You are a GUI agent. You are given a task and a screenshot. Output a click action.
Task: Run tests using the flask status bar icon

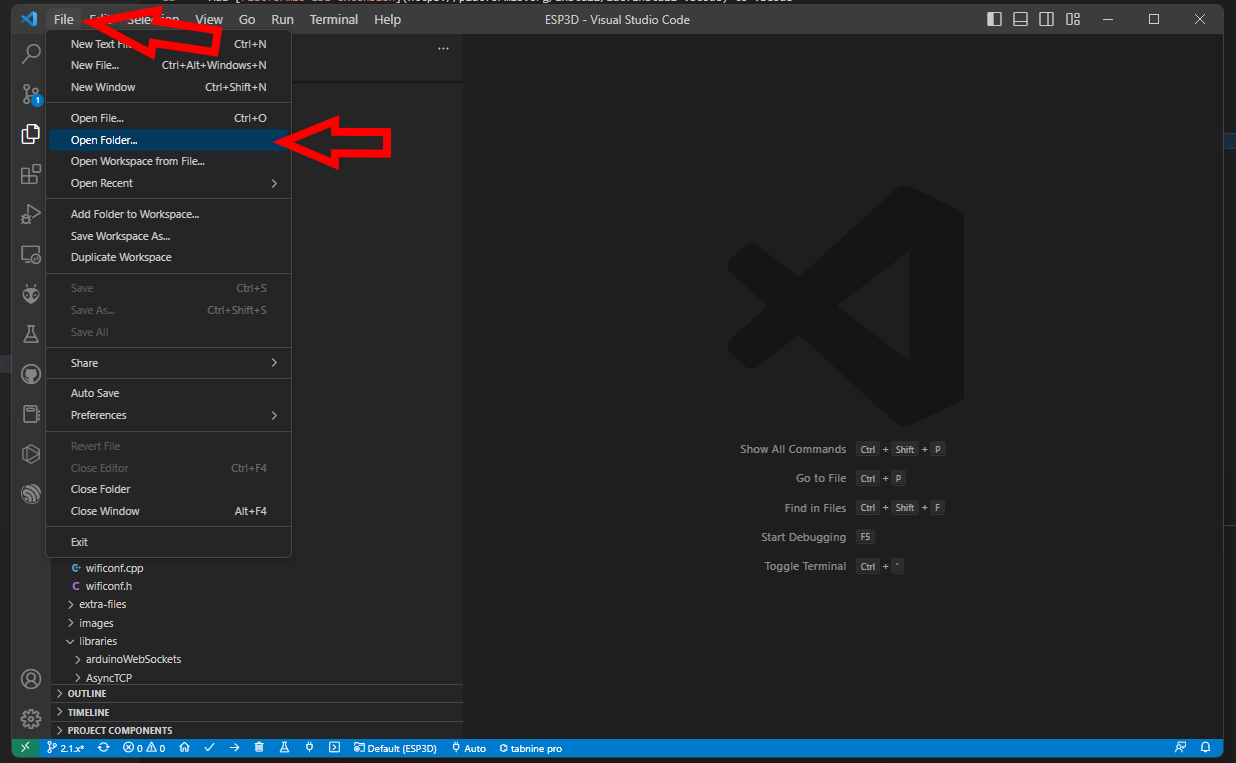pyautogui.click(x=283, y=748)
